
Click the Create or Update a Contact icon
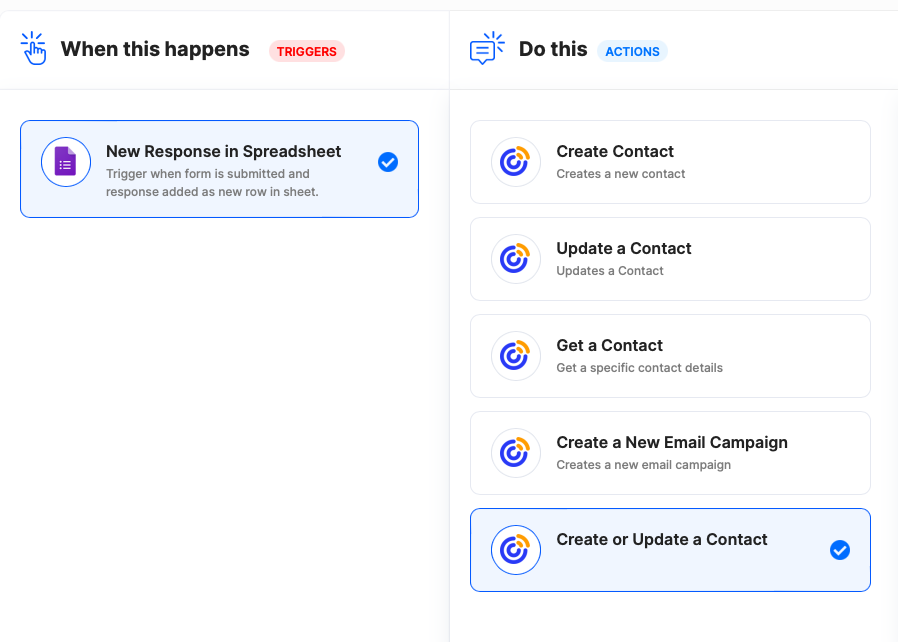click(515, 550)
